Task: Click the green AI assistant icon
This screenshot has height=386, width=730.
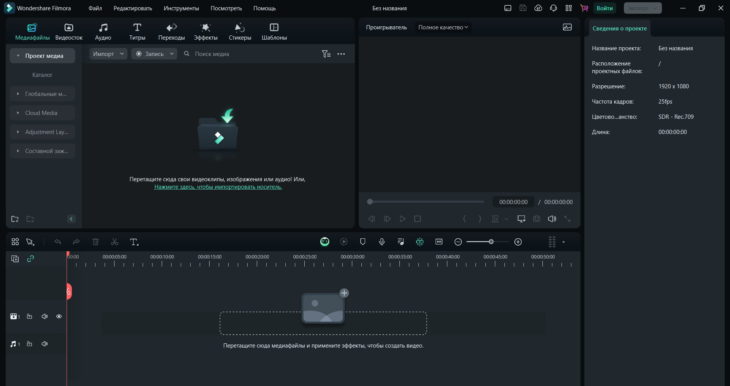Action: click(x=325, y=242)
